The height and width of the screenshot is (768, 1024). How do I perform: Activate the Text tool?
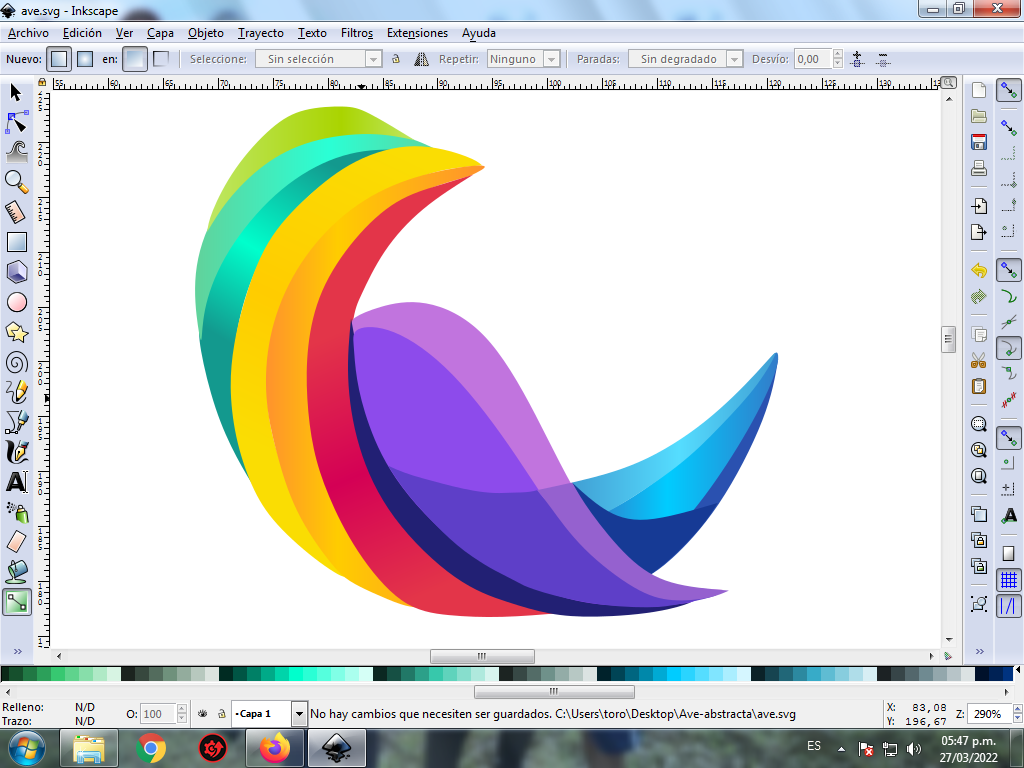pyautogui.click(x=17, y=482)
